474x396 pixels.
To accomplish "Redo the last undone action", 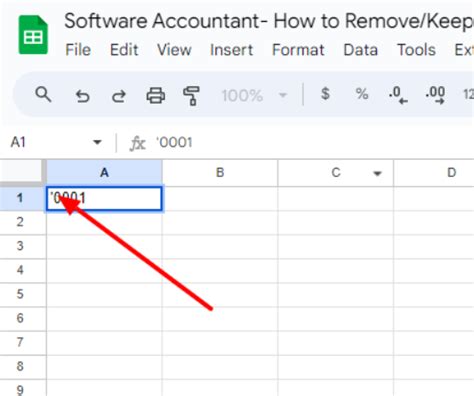I will (119, 96).
